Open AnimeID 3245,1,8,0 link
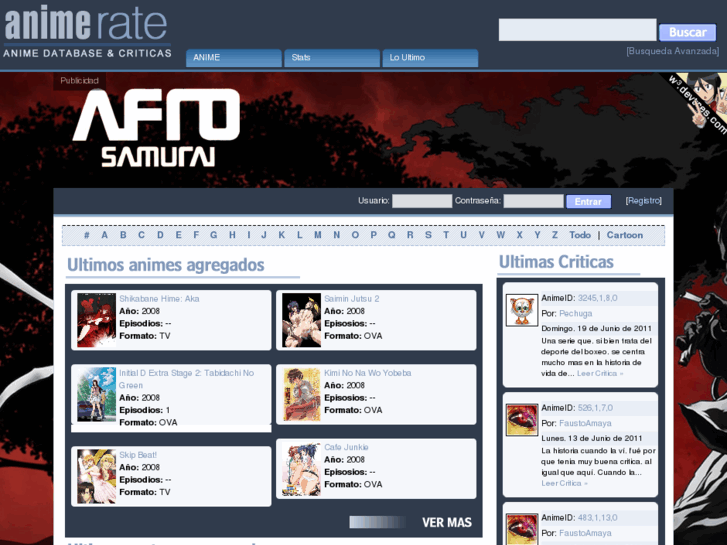The image size is (727, 545). coord(597,298)
